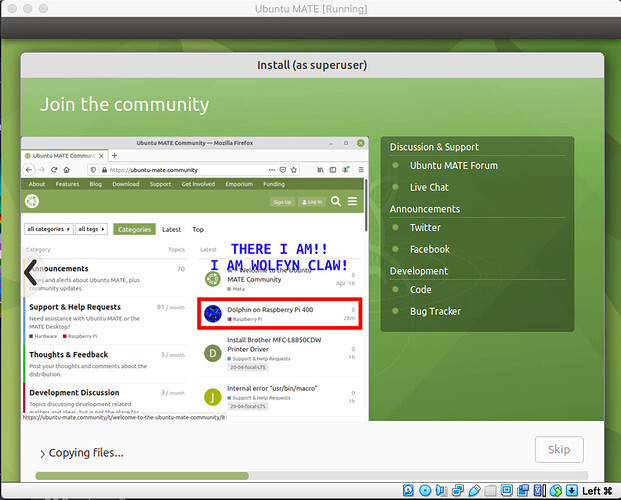Image resolution: width=621 pixels, height=500 pixels.
Task: Click the VirtualBox audio status icon
Action: coord(441,490)
